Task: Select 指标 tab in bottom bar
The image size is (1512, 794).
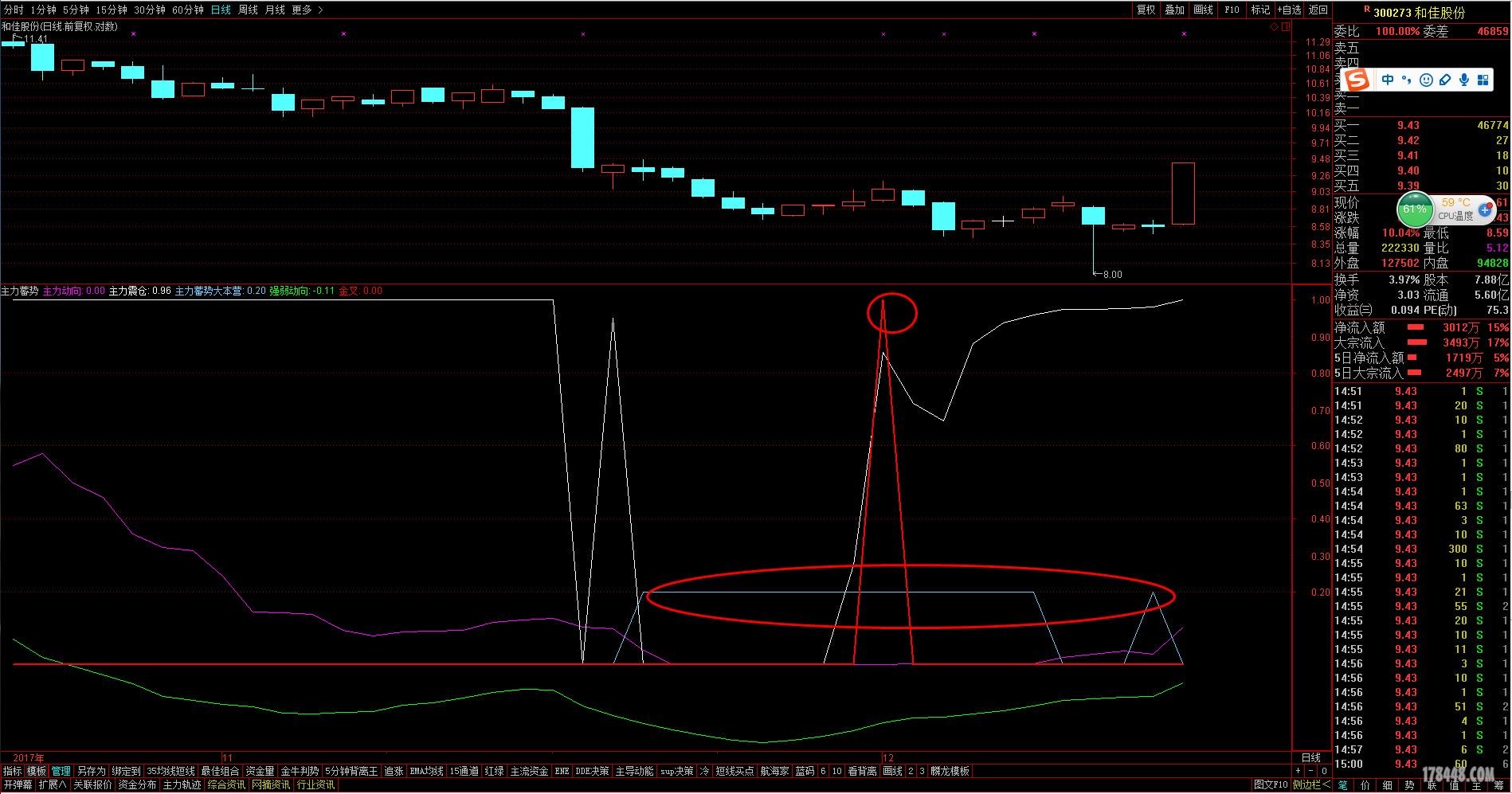Action: [x=13, y=771]
